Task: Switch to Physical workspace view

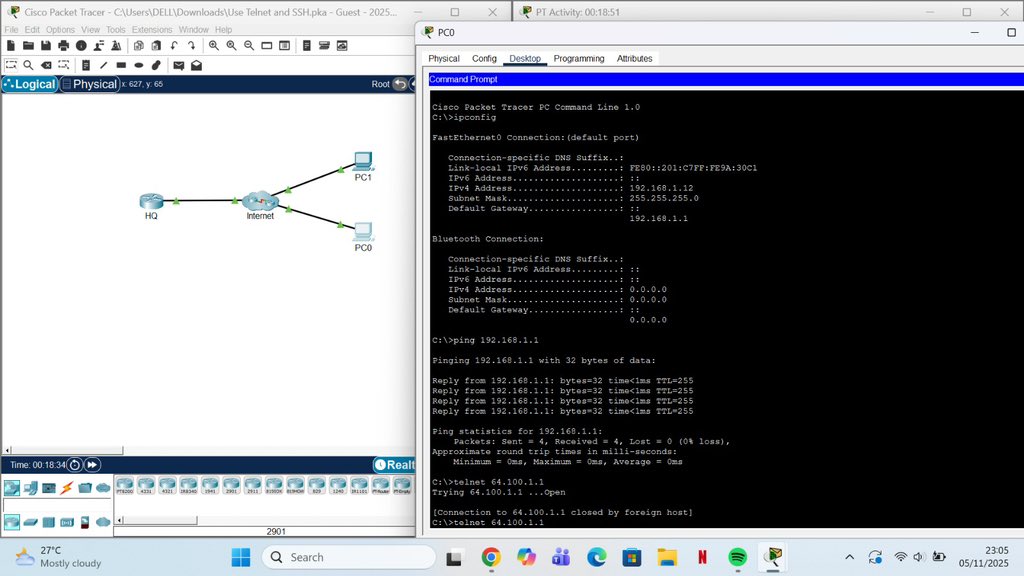Action: (x=90, y=84)
